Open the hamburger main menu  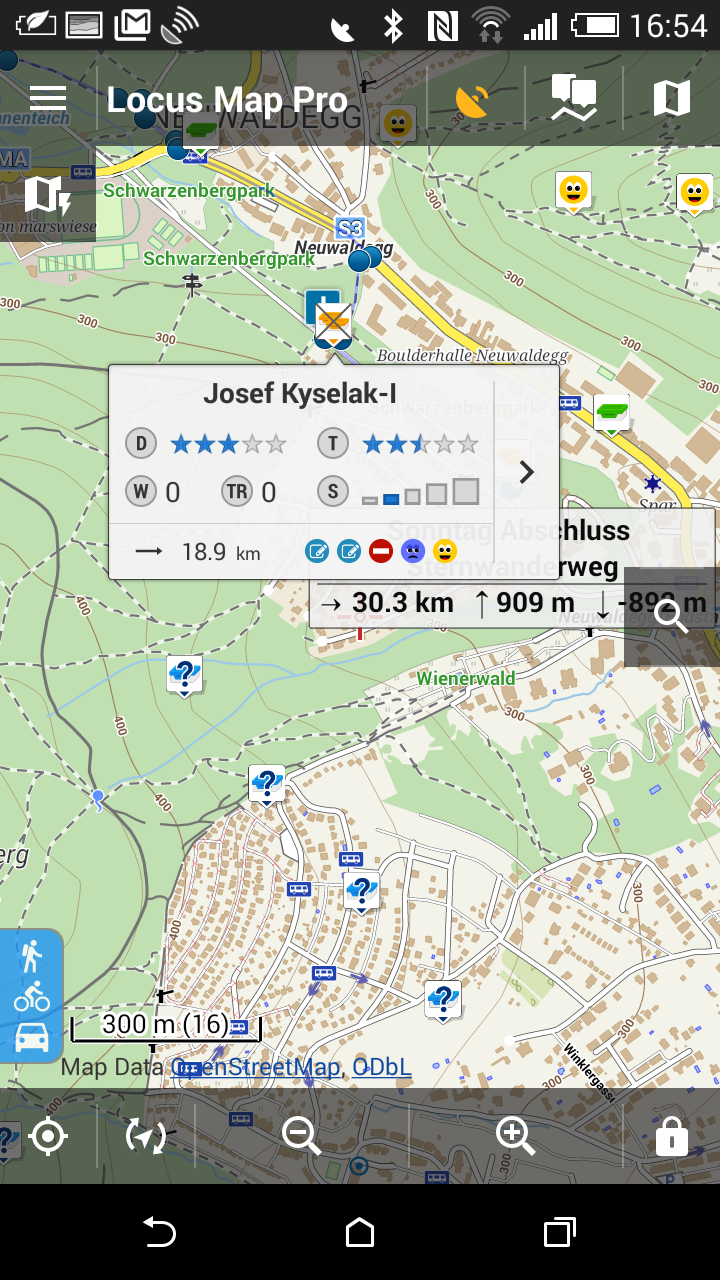pos(48,98)
